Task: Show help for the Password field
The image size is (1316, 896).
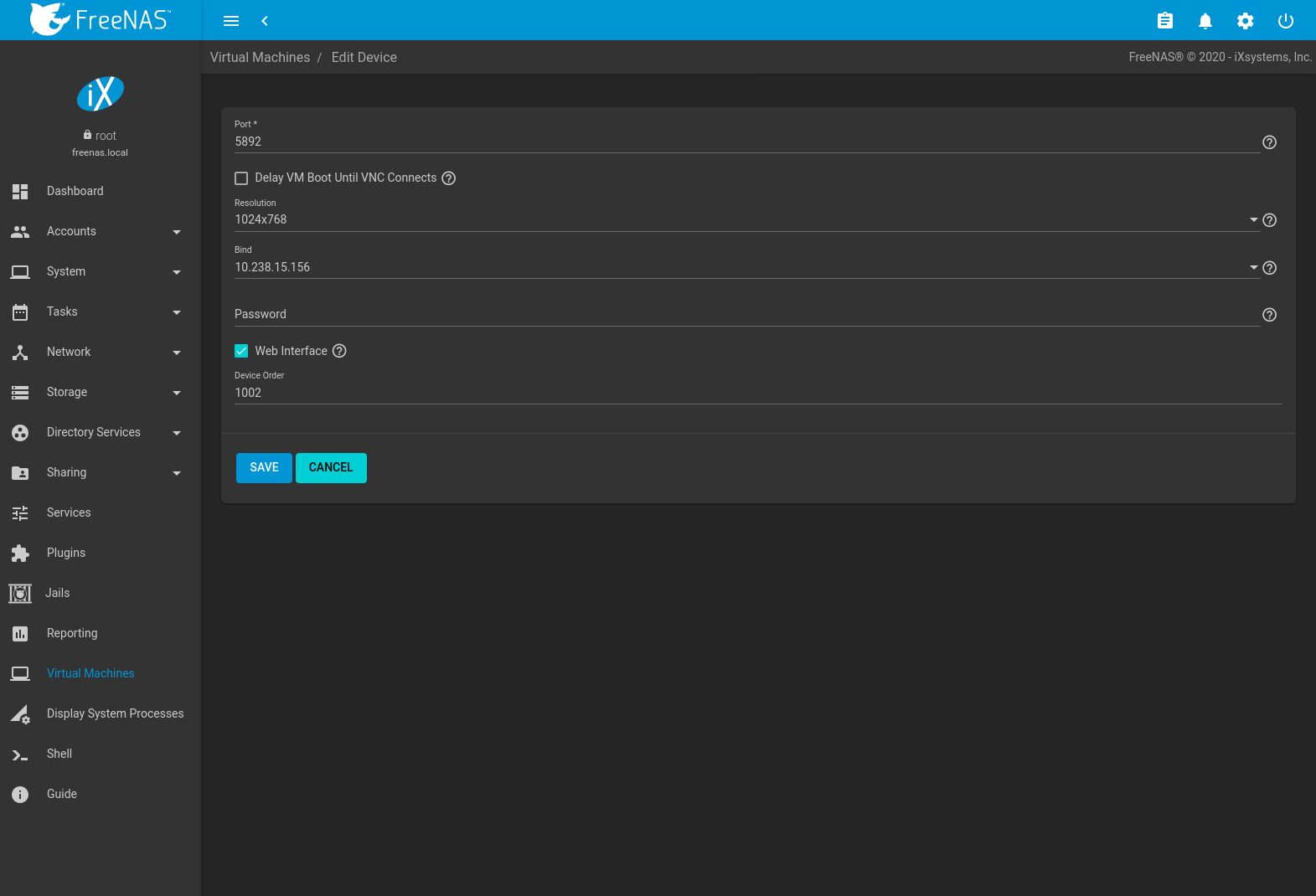Action: point(1269,315)
